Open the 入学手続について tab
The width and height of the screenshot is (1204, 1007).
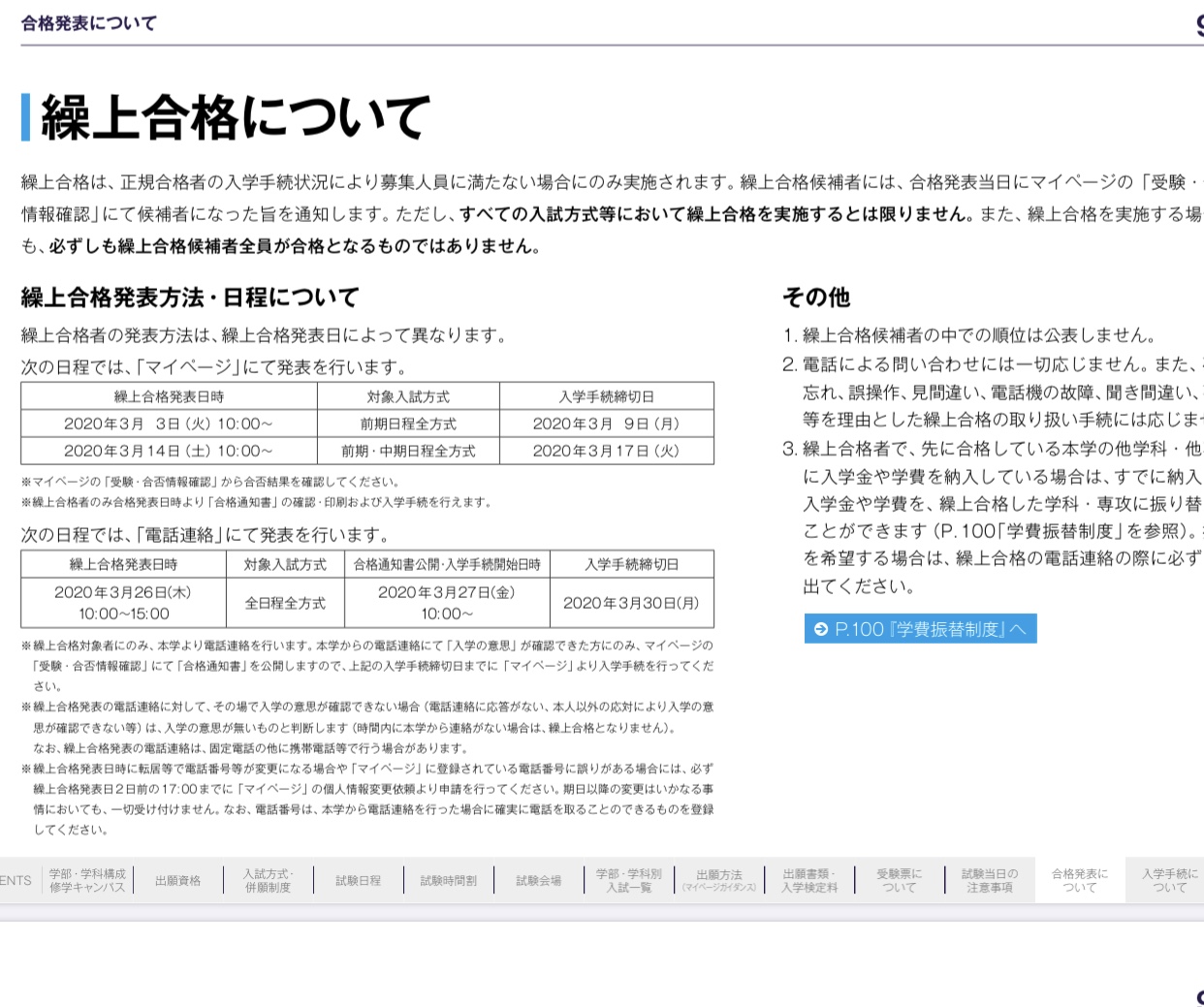pos(1168,880)
